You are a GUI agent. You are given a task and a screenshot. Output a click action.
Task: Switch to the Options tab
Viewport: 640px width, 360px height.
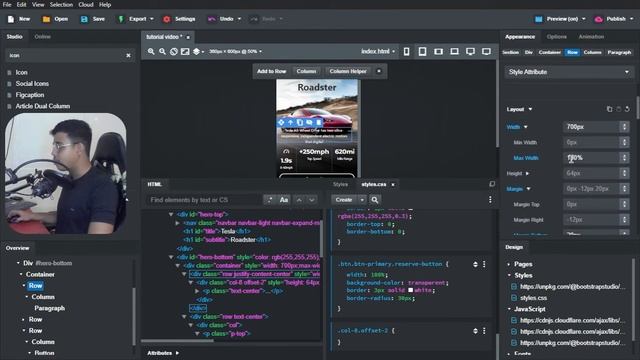coord(556,37)
